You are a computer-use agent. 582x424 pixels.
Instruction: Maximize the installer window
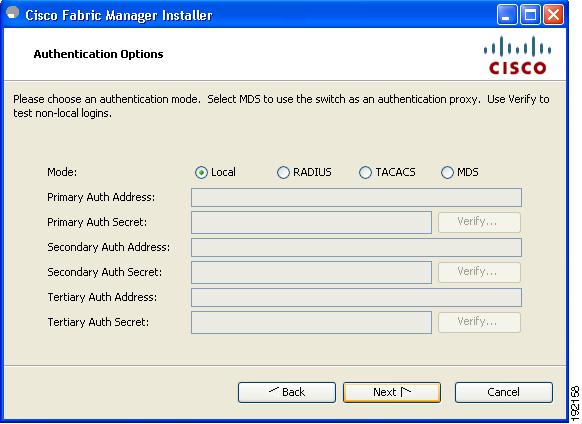coord(530,15)
